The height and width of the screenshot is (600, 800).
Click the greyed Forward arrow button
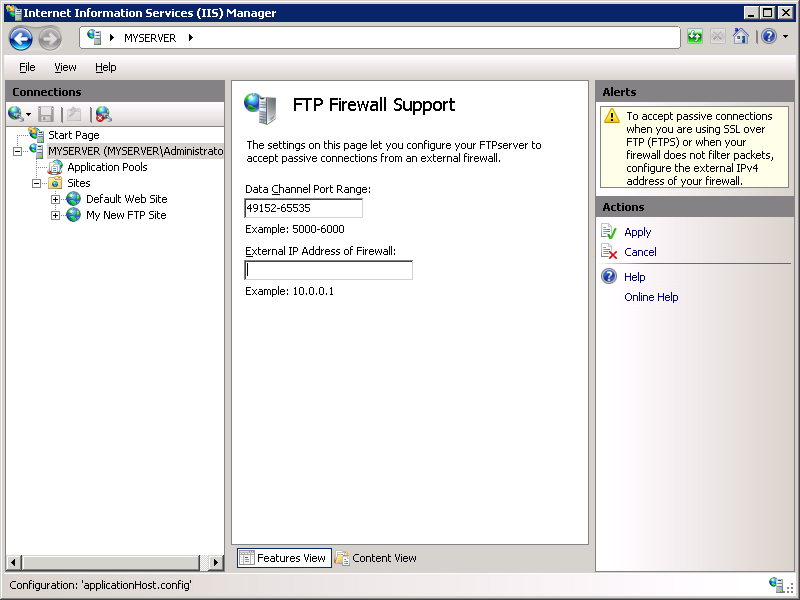tap(49, 38)
